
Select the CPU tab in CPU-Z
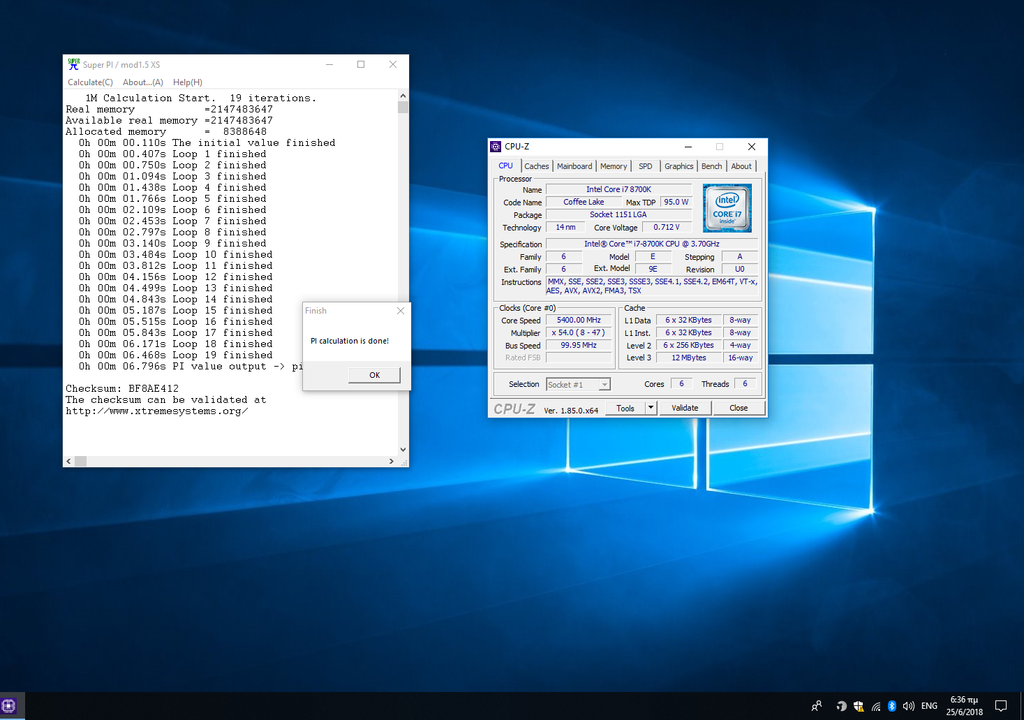pyautogui.click(x=505, y=166)
